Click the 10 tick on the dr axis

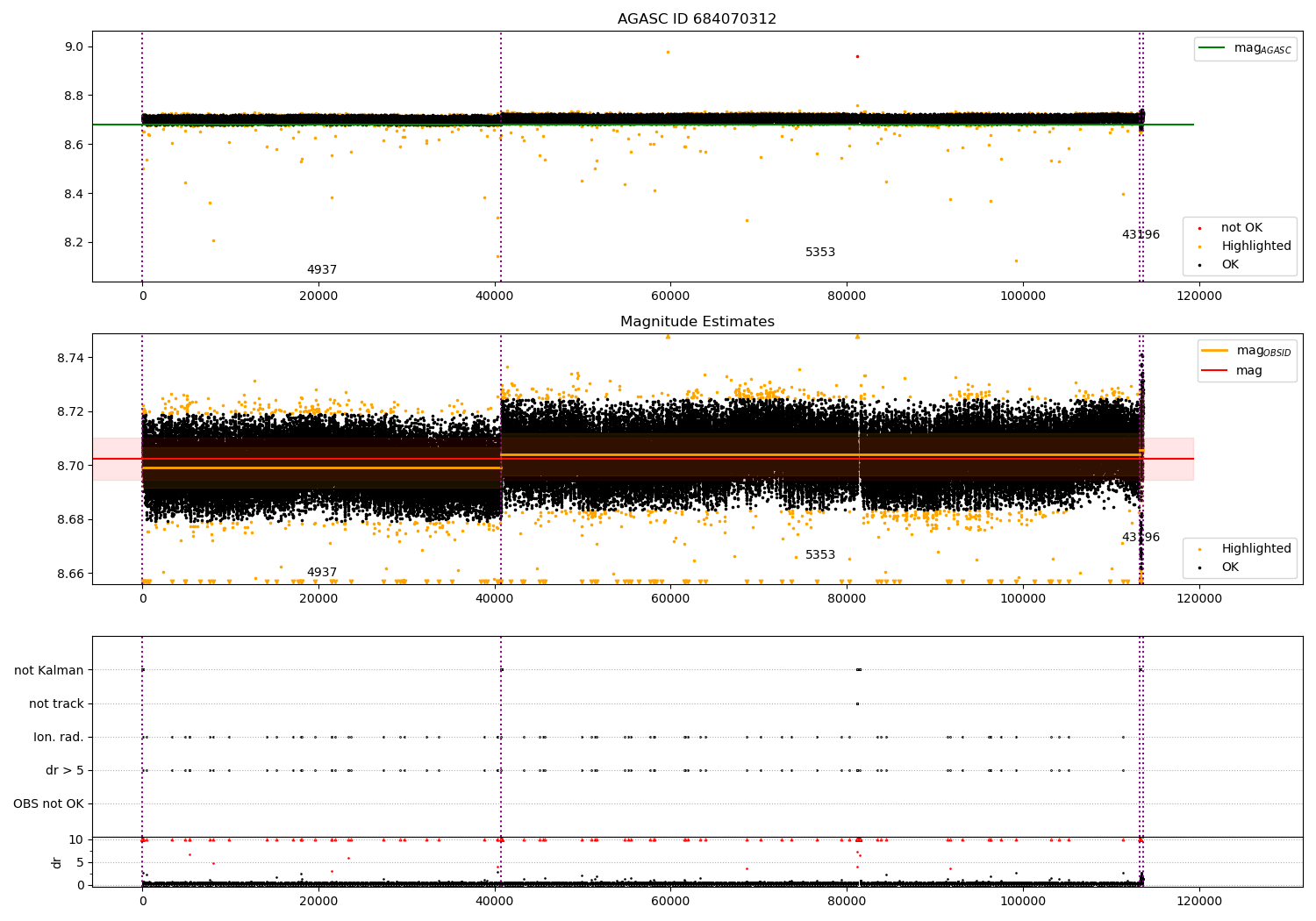pyautogui.click(x=76, y=839)
